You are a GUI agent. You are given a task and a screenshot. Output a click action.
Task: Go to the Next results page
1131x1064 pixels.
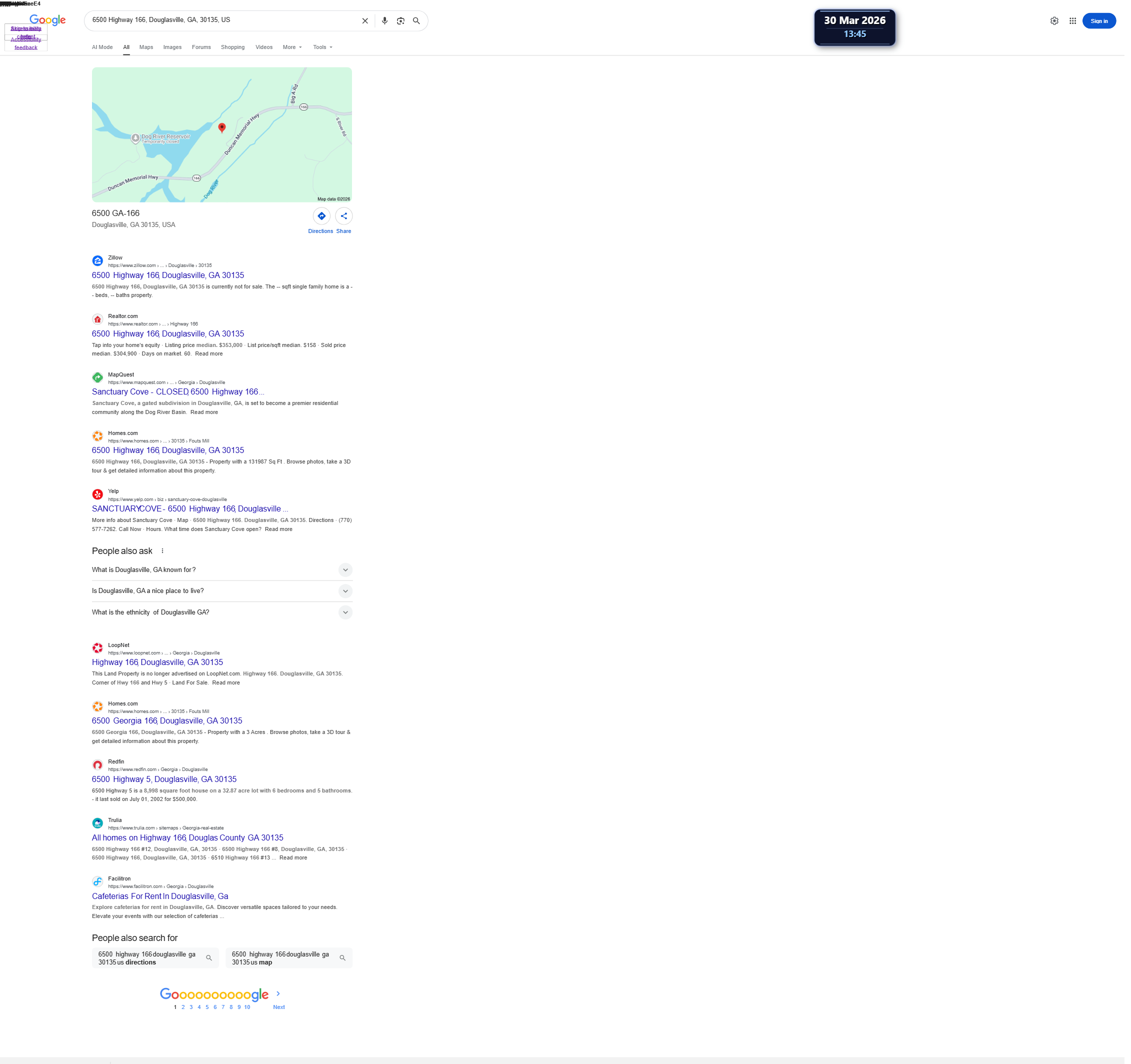click(x=279, y=1006)
